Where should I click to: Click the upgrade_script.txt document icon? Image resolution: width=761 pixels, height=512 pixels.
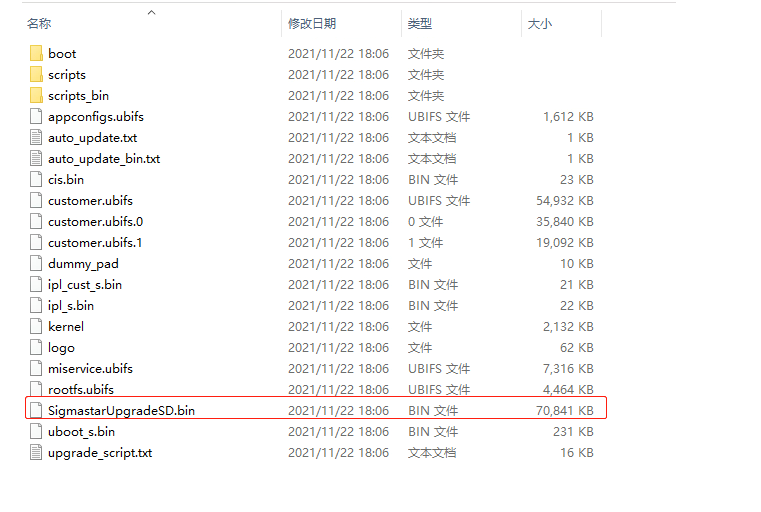click(x=36, y=452)
